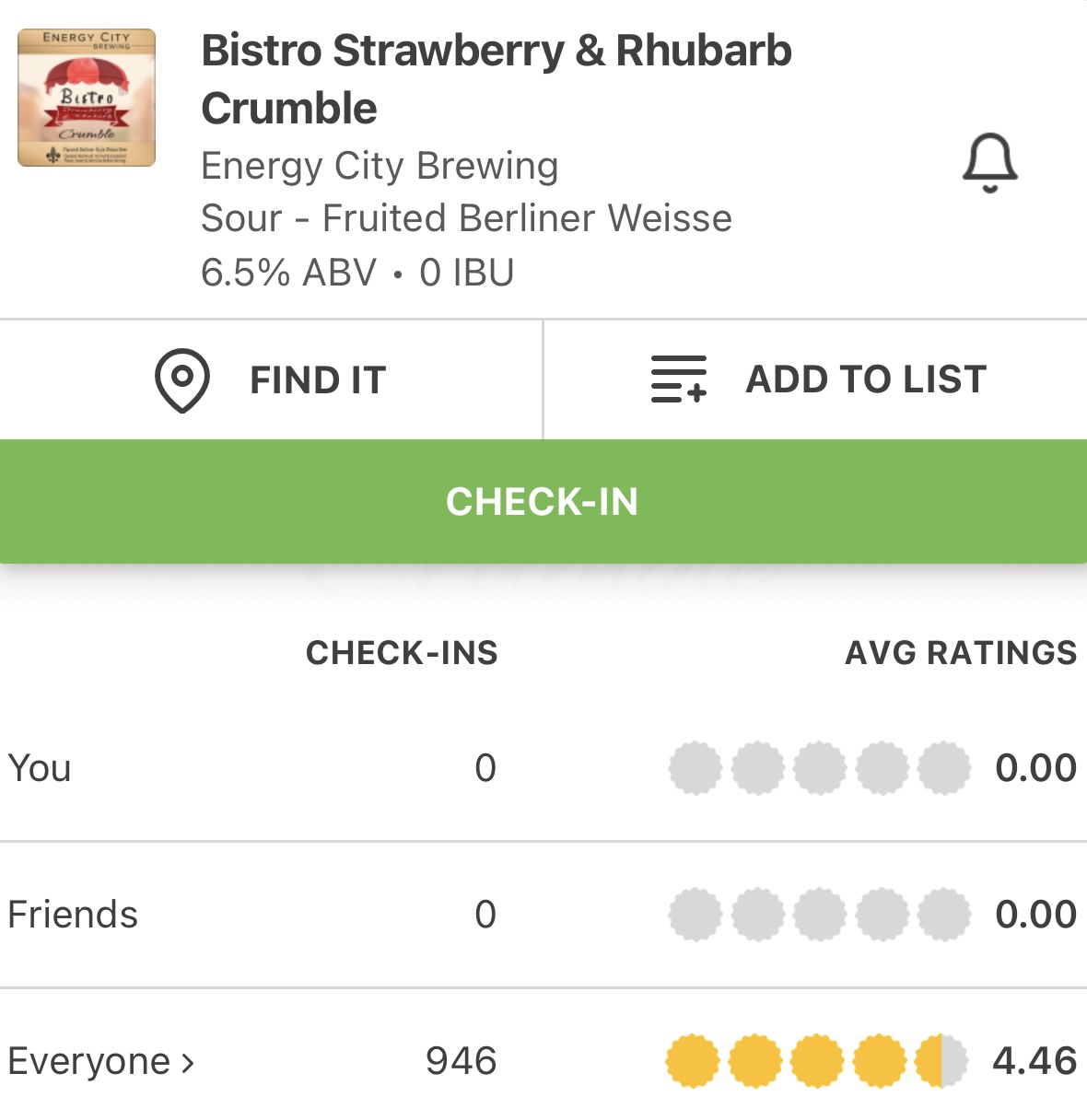Click the add-to-list lines icon
The height and width of the screenshot is (1120, 1087).
click(x=678, y=379)
